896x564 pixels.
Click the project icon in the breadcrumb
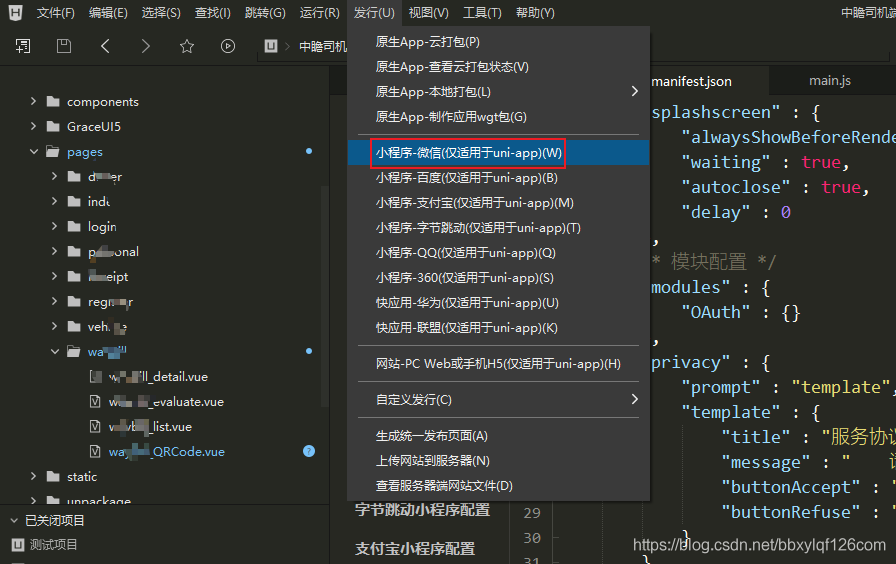click(x=271, y=46)
